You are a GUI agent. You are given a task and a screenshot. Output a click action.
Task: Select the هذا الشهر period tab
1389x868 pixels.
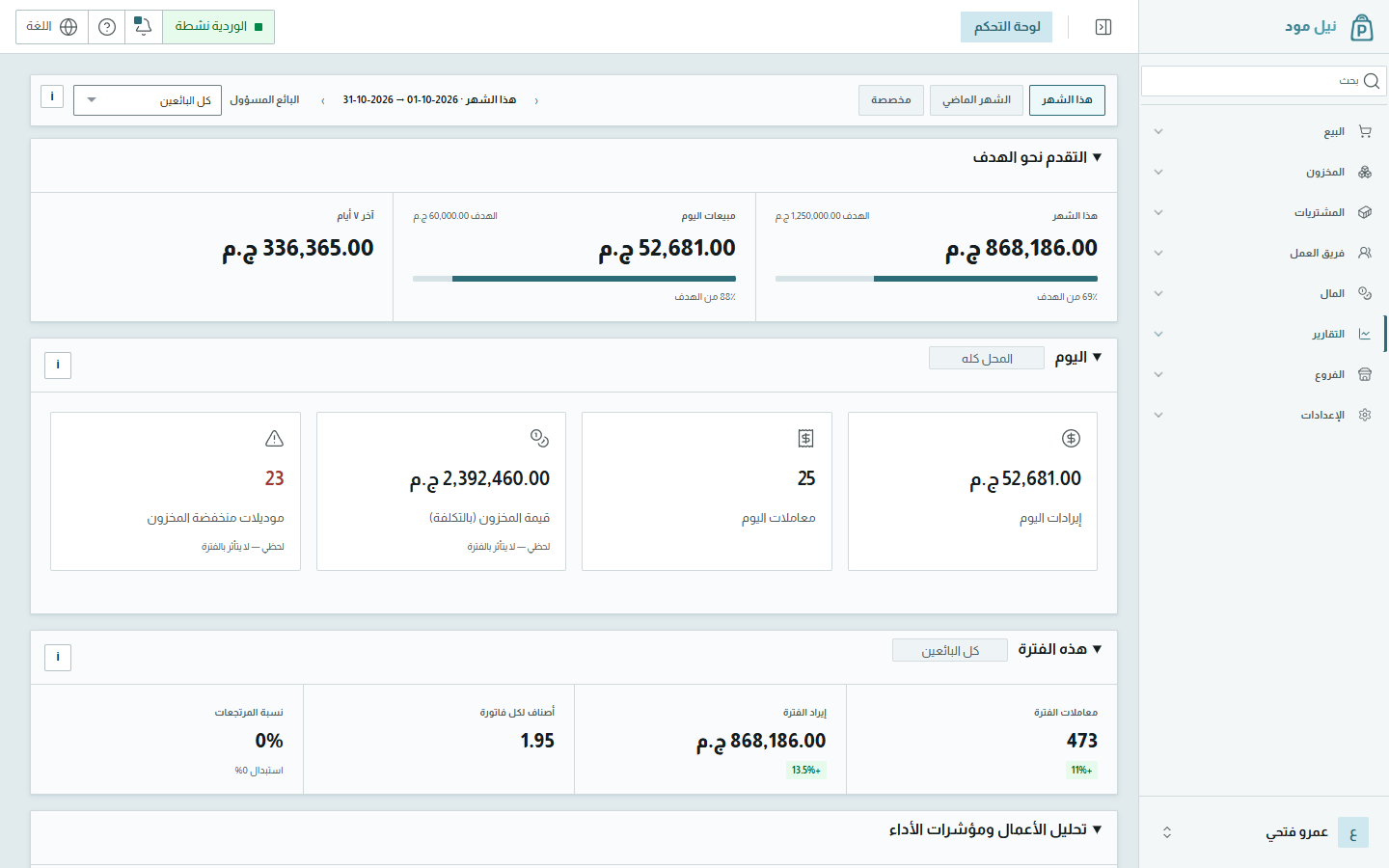[1067, 100]
